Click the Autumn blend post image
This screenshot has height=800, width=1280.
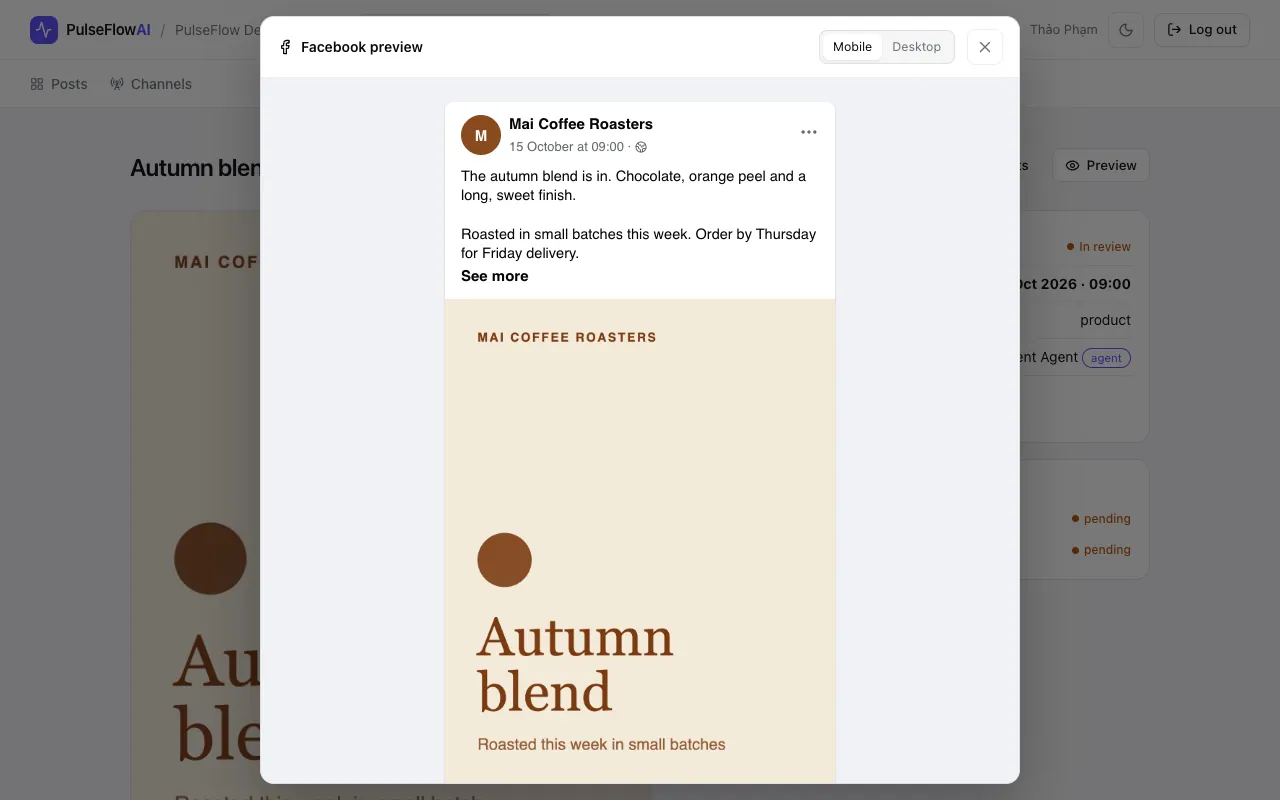640,541
